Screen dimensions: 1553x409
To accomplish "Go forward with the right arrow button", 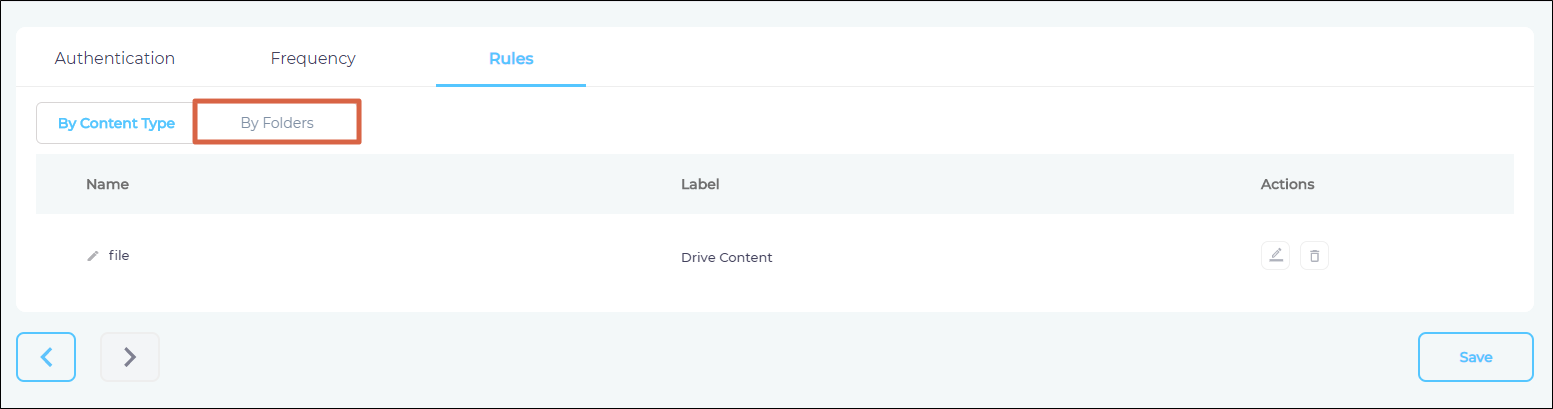I will pyautogui.click(x=130, y=357).
